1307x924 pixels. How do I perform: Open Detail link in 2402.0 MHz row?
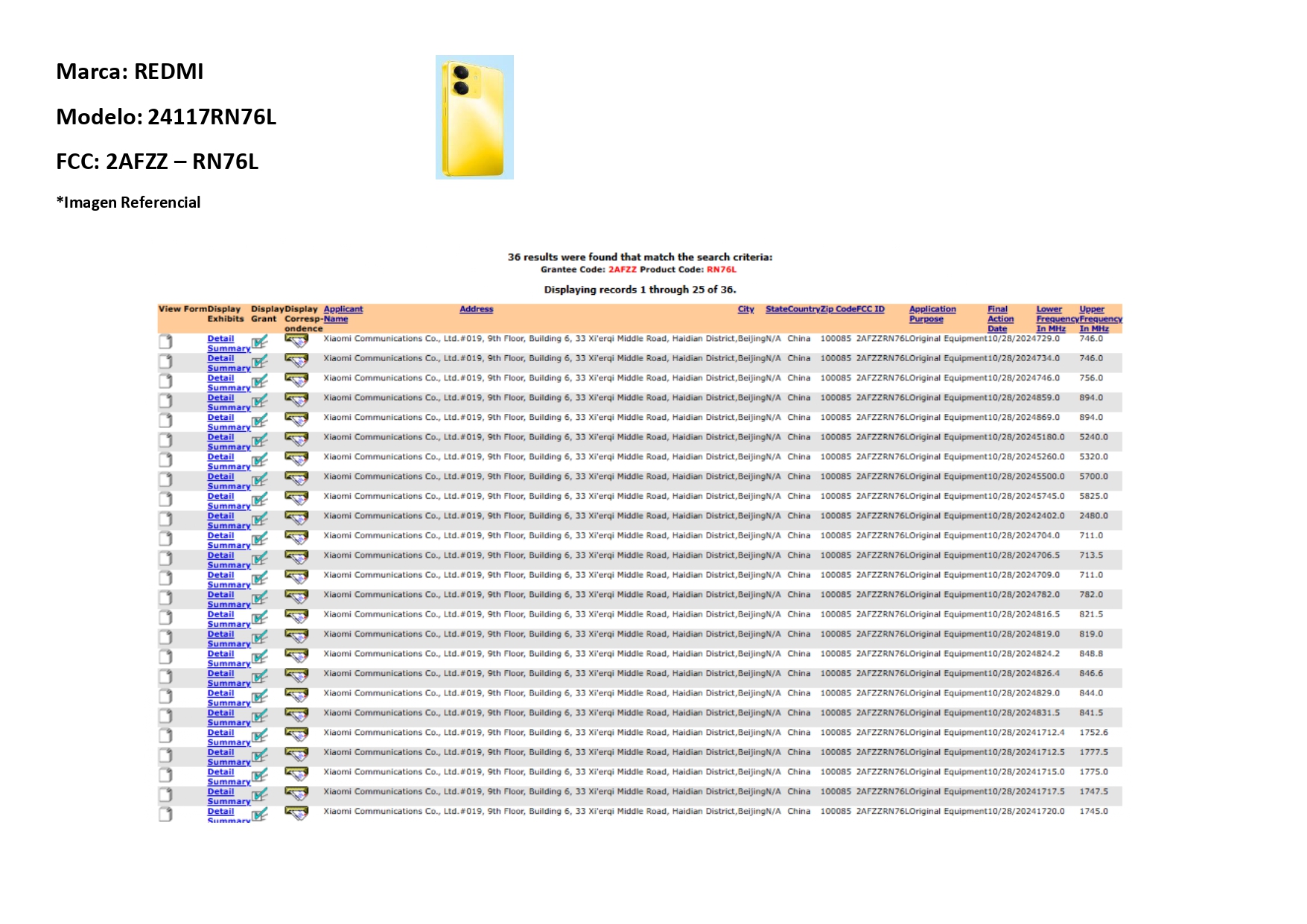pyautogui.click(x=220, y=516)
